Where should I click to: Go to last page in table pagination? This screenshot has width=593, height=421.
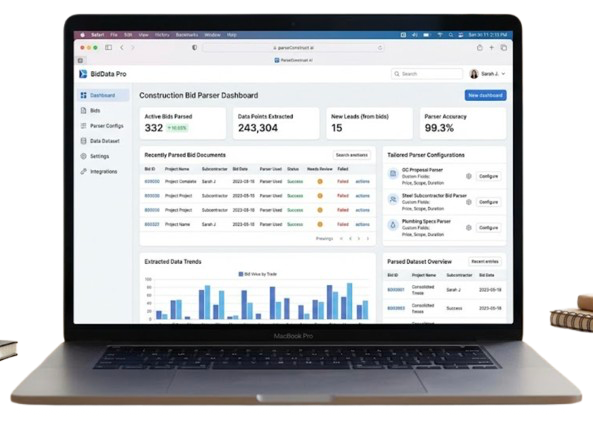(368, 239)
